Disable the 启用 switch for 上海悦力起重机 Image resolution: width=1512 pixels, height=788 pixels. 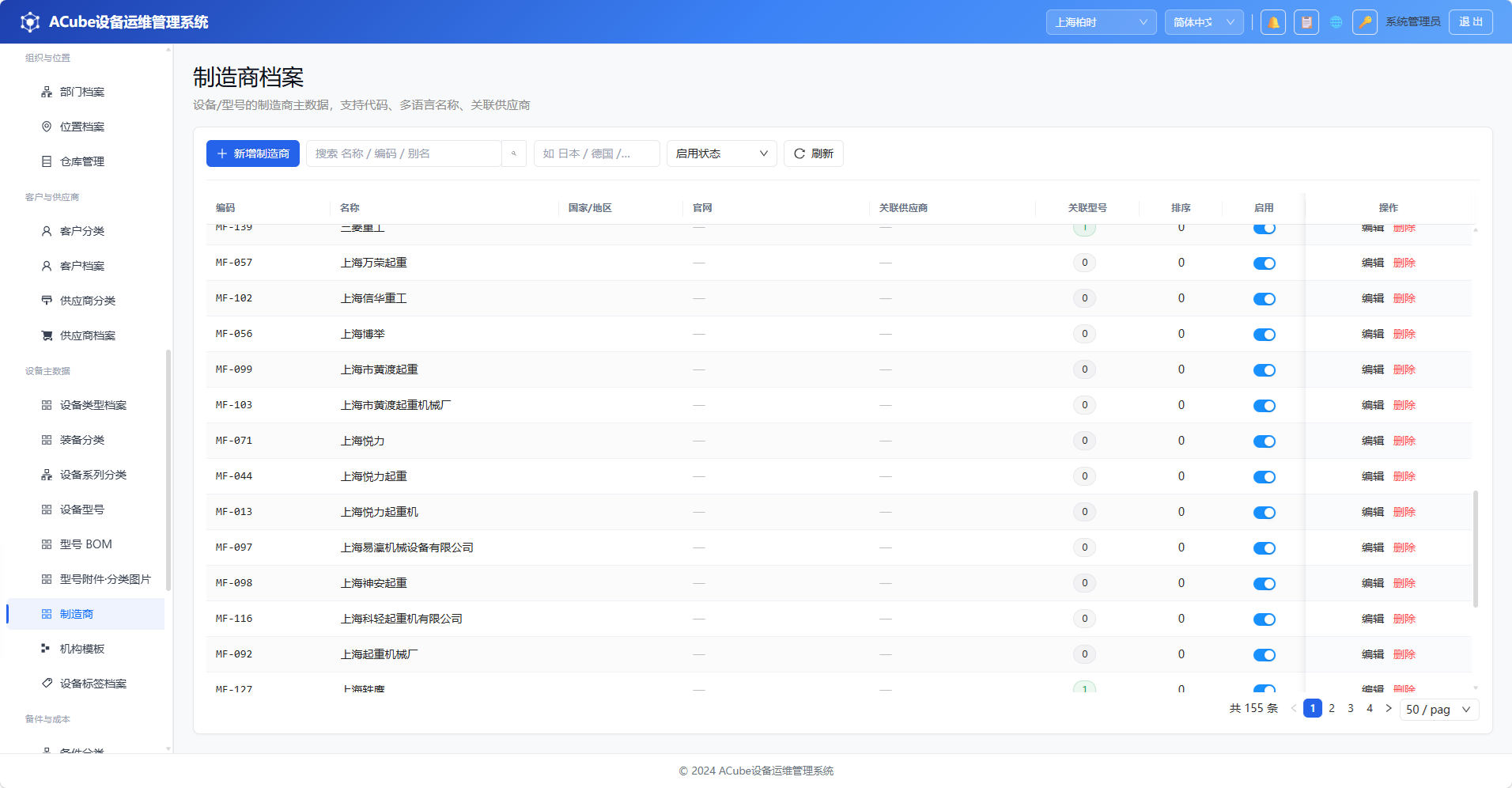click(x=1264, y=513)
